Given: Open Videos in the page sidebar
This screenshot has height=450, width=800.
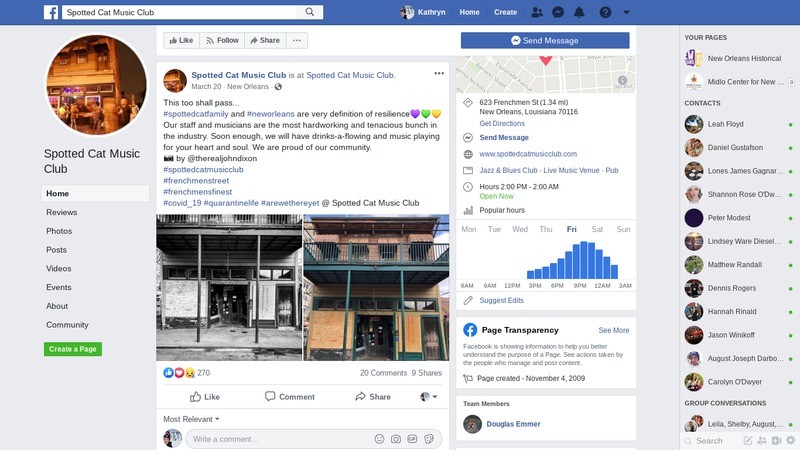Looking at the screenshot, I should point(59,268).
